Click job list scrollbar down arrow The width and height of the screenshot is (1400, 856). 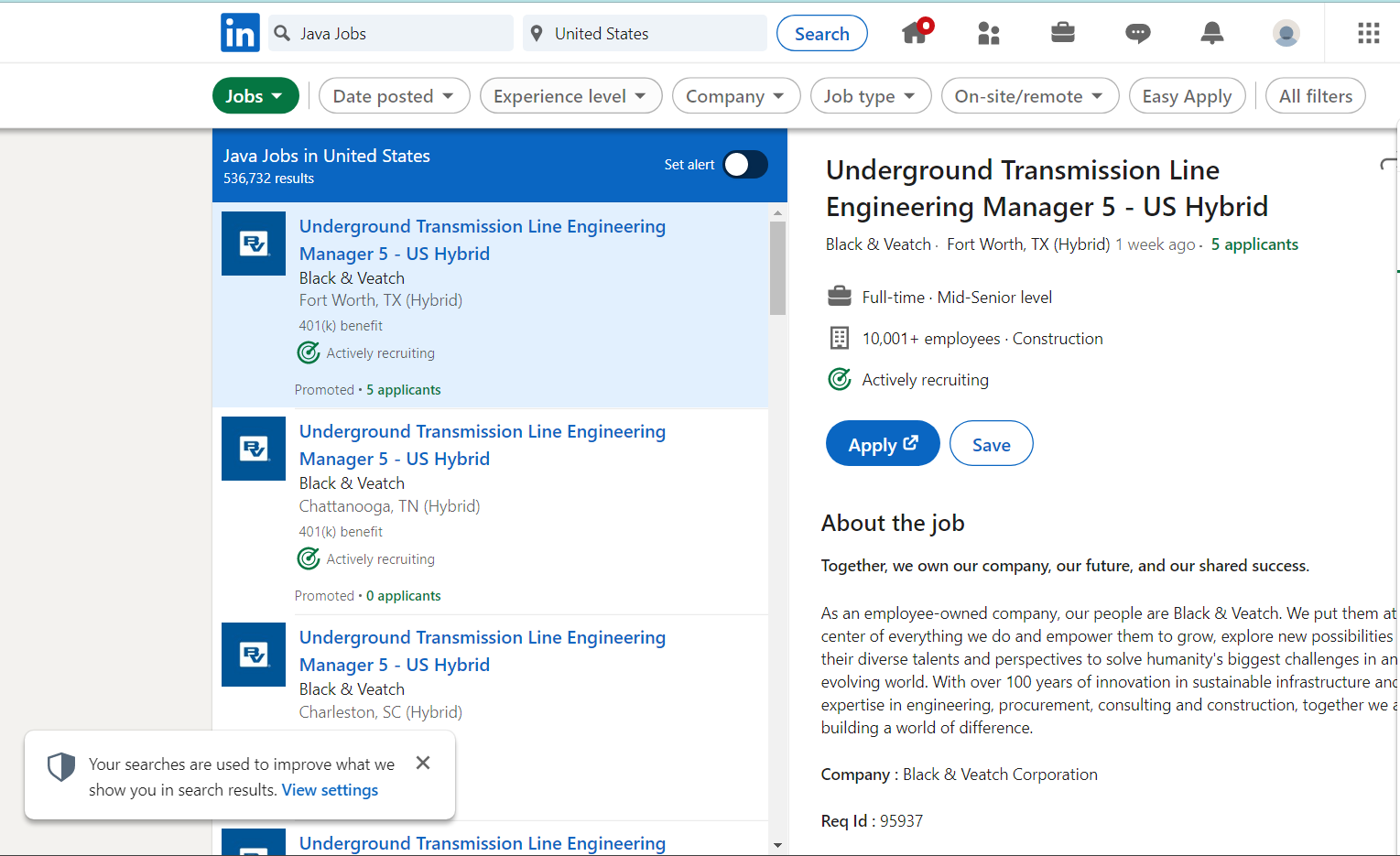click(x=778, y=845)
